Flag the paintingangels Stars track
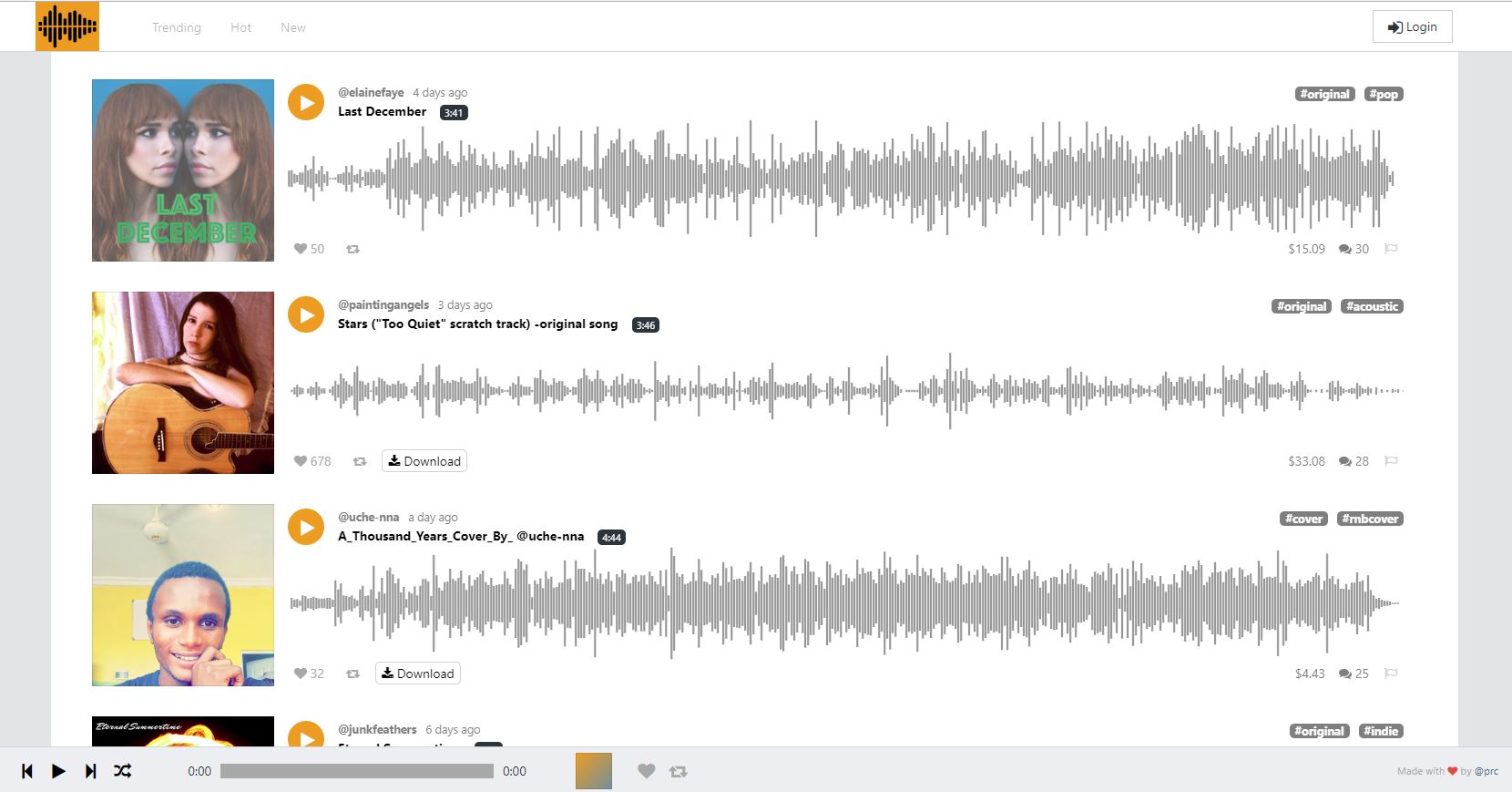 tap(1391, 461)
